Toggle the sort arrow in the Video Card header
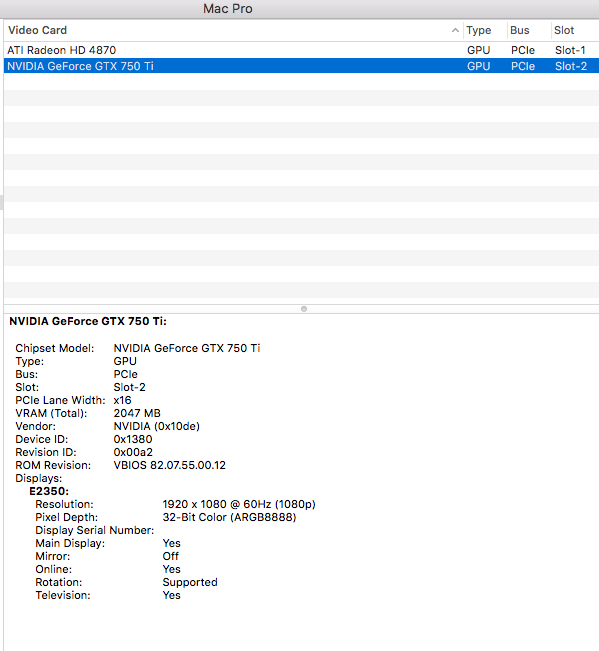The image size is (599, 651). coord(455,30)
